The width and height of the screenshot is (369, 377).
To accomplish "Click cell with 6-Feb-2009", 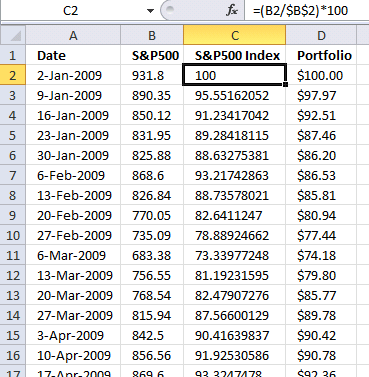I will click(73, 175).
